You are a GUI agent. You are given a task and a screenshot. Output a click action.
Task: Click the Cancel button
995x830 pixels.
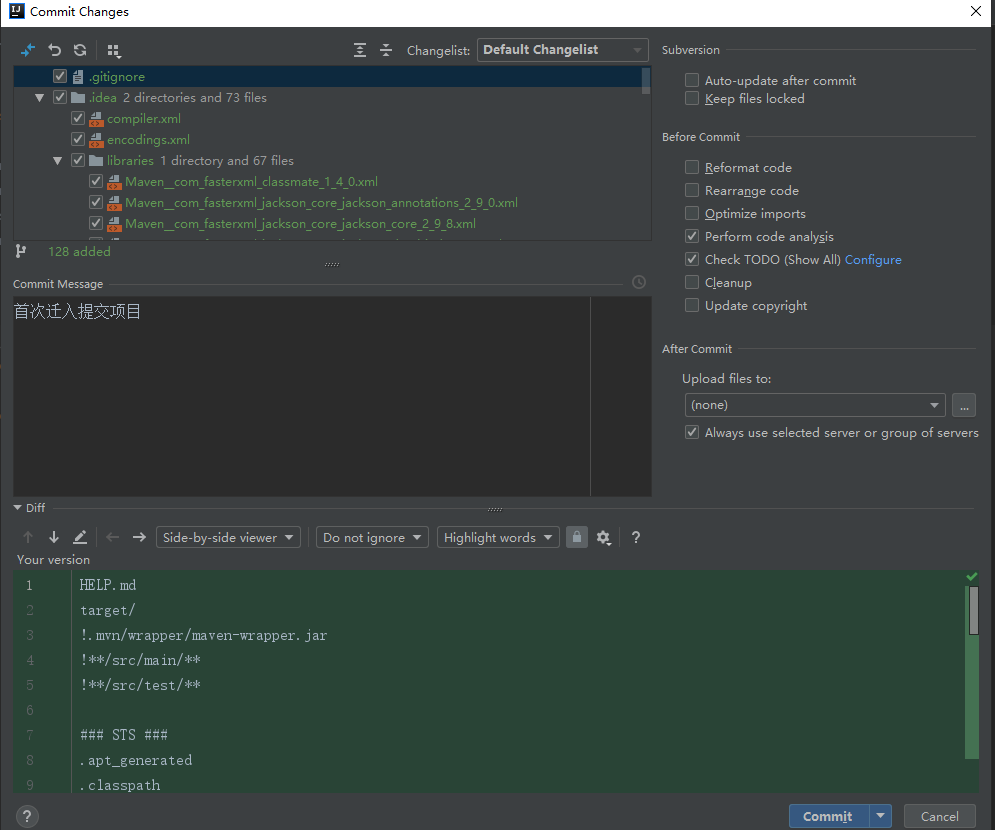[x=940, y=816]
